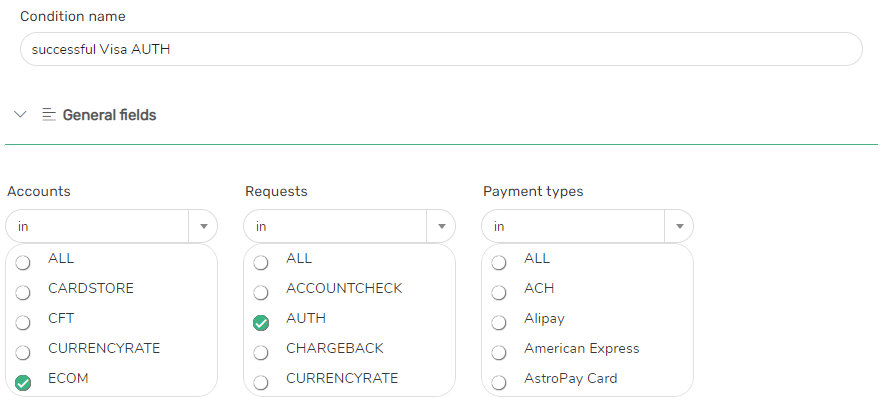Screen dimensions: 883x405
Task: Choose the CFT account option
Action: 23,323
